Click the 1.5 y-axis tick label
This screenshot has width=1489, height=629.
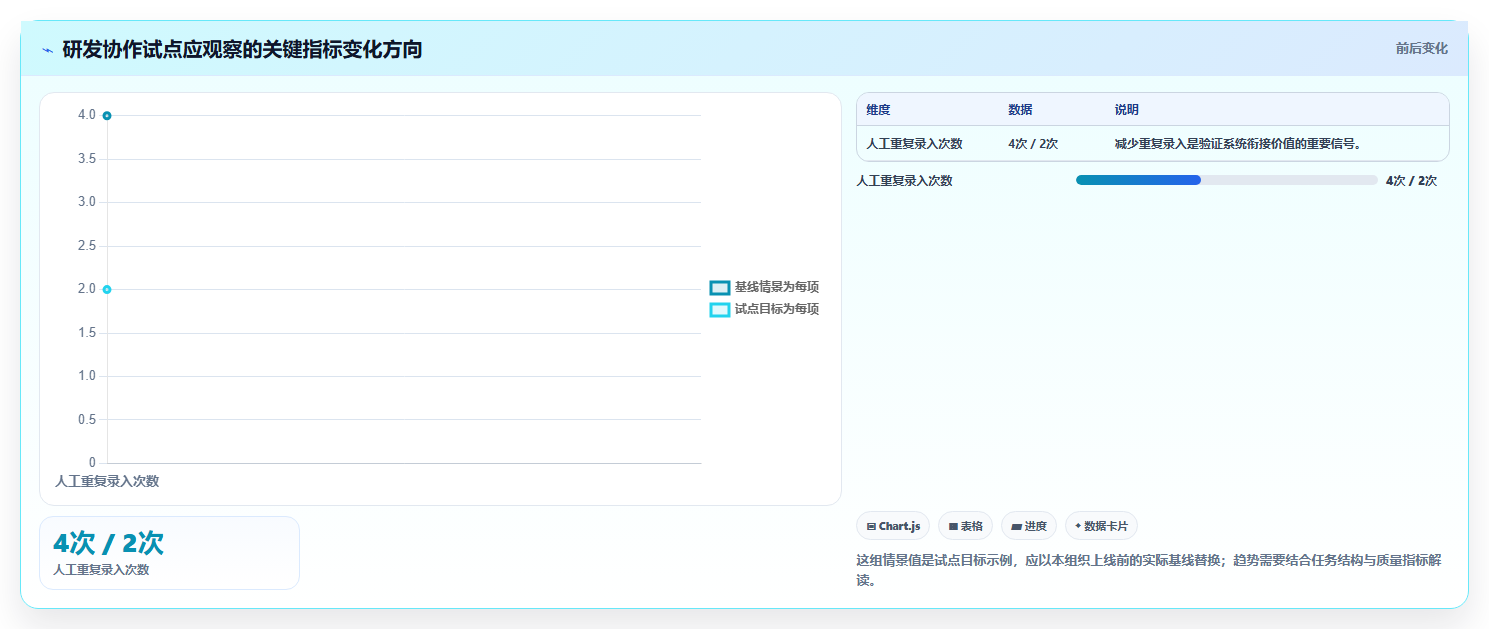(x=87, y=333)
